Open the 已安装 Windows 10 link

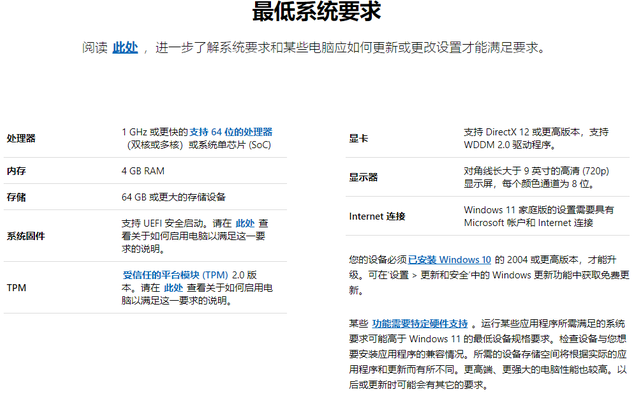[450, 260]
